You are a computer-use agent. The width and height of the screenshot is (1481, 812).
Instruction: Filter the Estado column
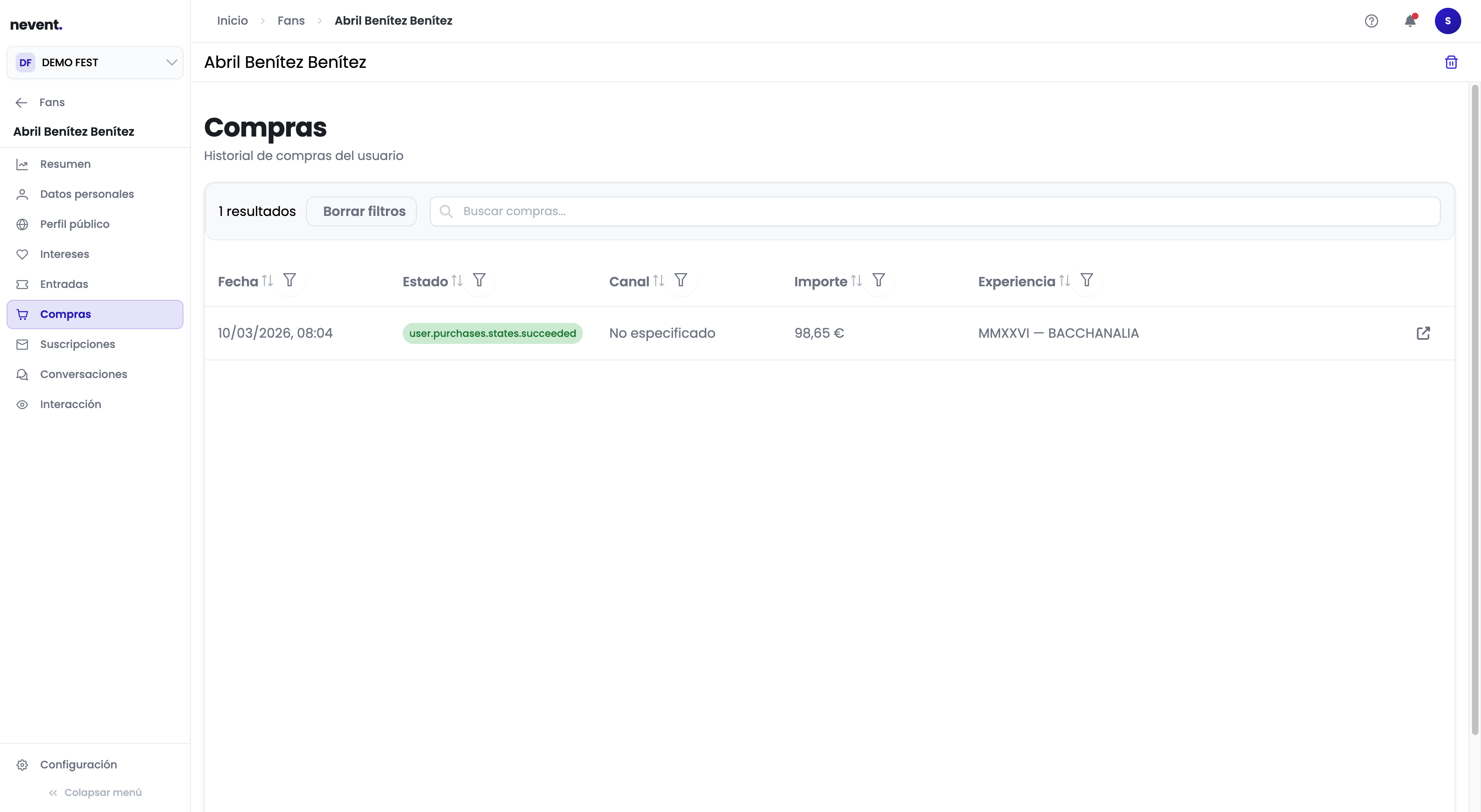480,280
